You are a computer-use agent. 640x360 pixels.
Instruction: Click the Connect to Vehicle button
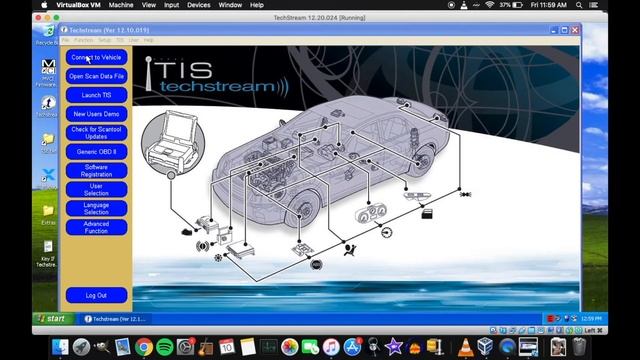click(x=96, y=58)
